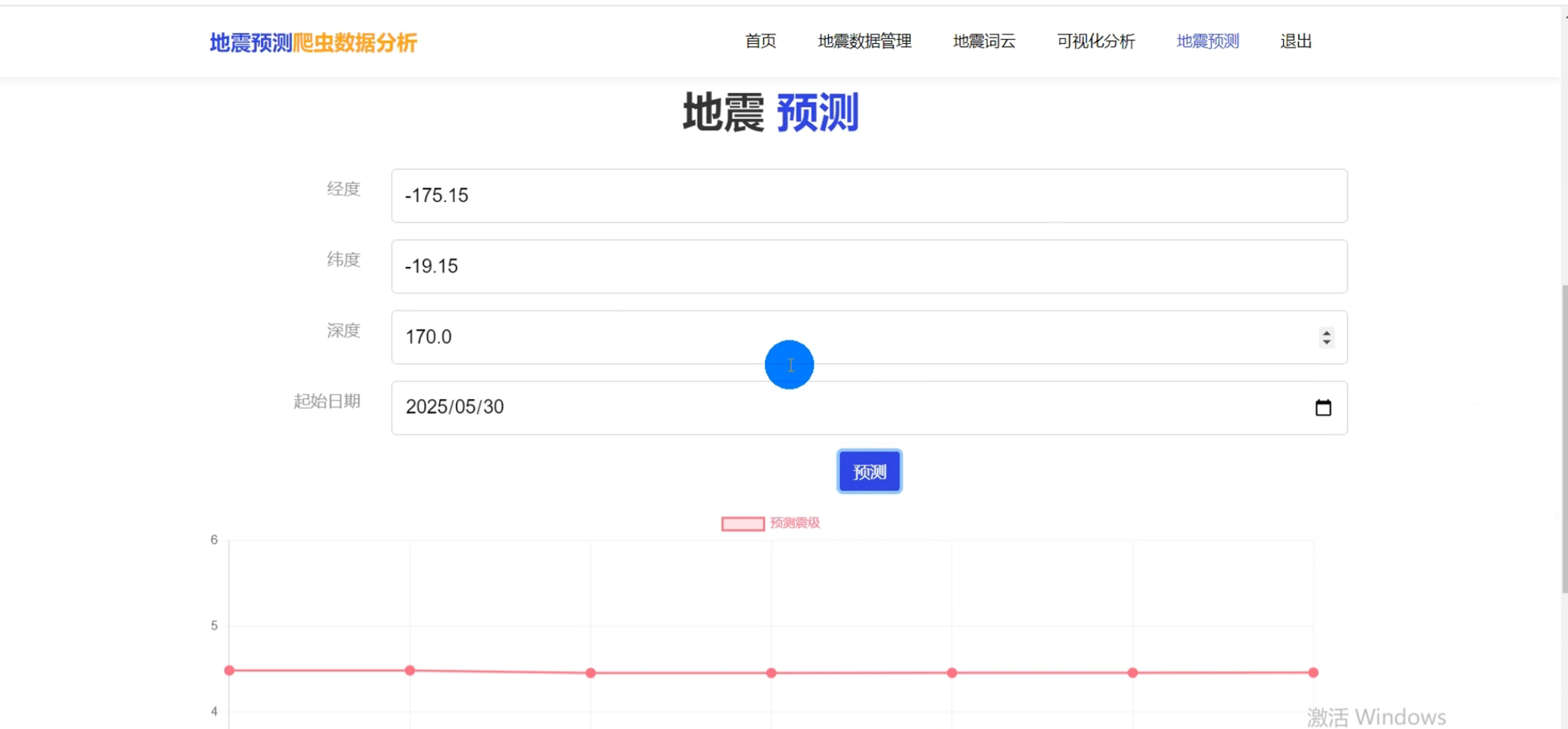Click the 地震预测爬虫数据分析 logo
Screen dimensions: 1568x729
point(314,42)
